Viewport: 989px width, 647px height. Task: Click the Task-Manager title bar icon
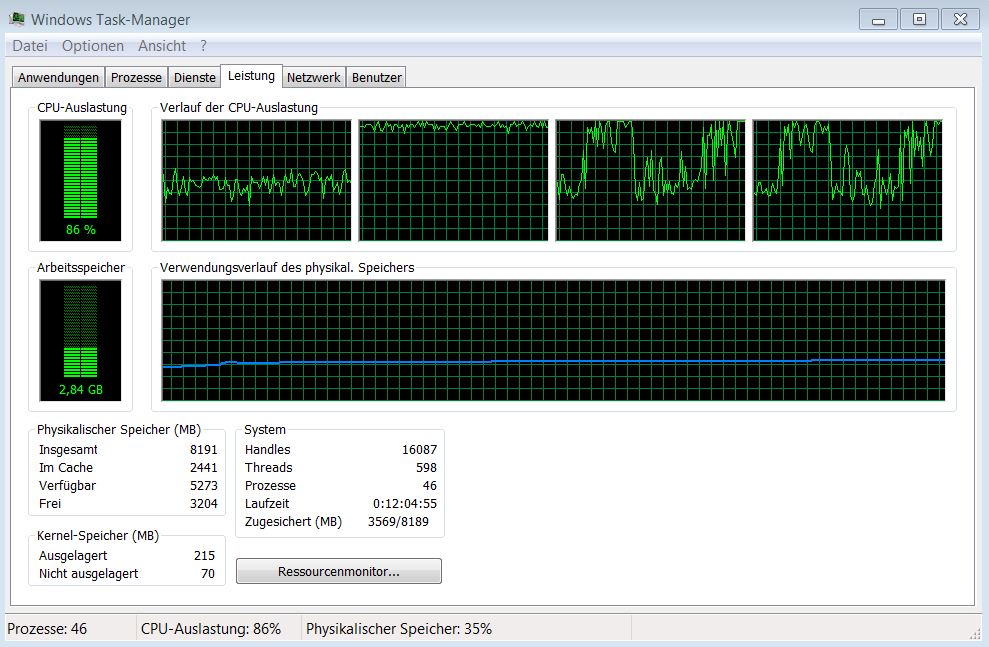pos(16,19)
